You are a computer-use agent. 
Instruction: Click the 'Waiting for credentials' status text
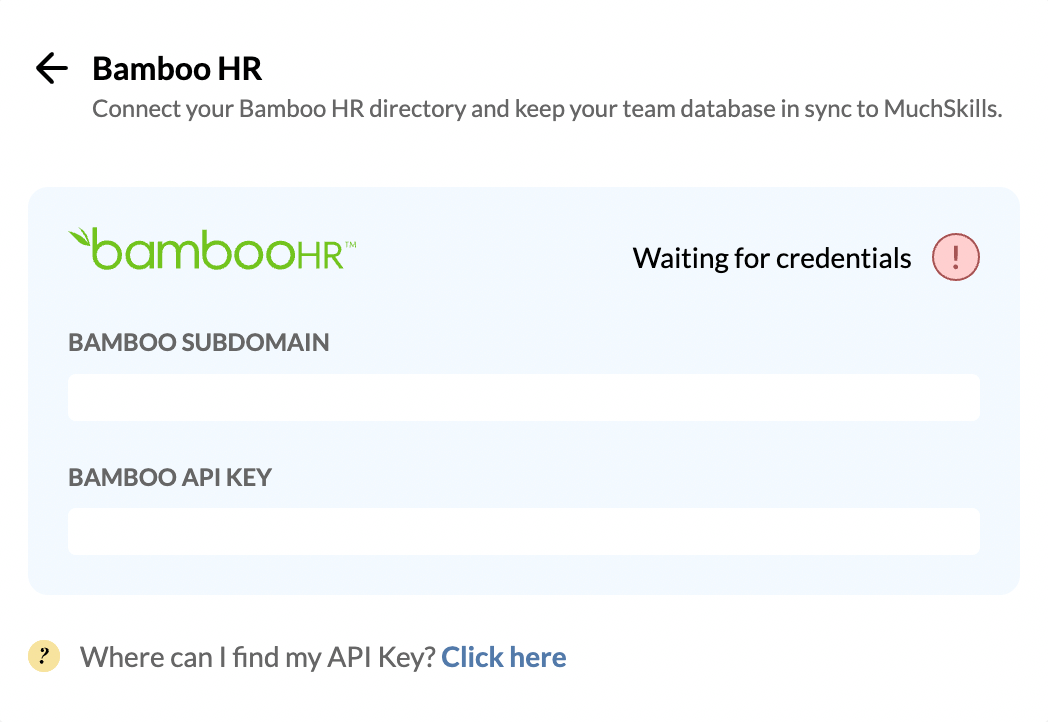[x=772, y=258]
